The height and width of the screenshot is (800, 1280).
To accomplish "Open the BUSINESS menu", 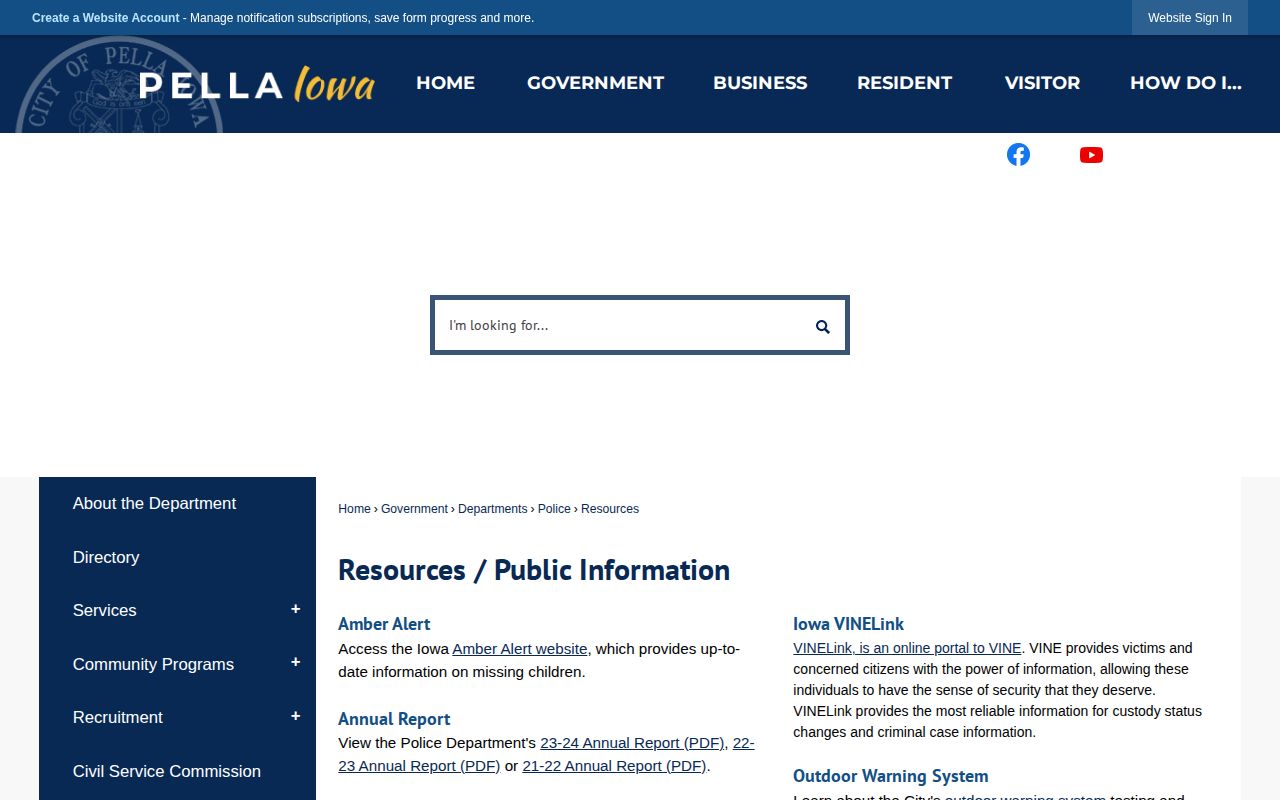I will (x=760, y=83).
